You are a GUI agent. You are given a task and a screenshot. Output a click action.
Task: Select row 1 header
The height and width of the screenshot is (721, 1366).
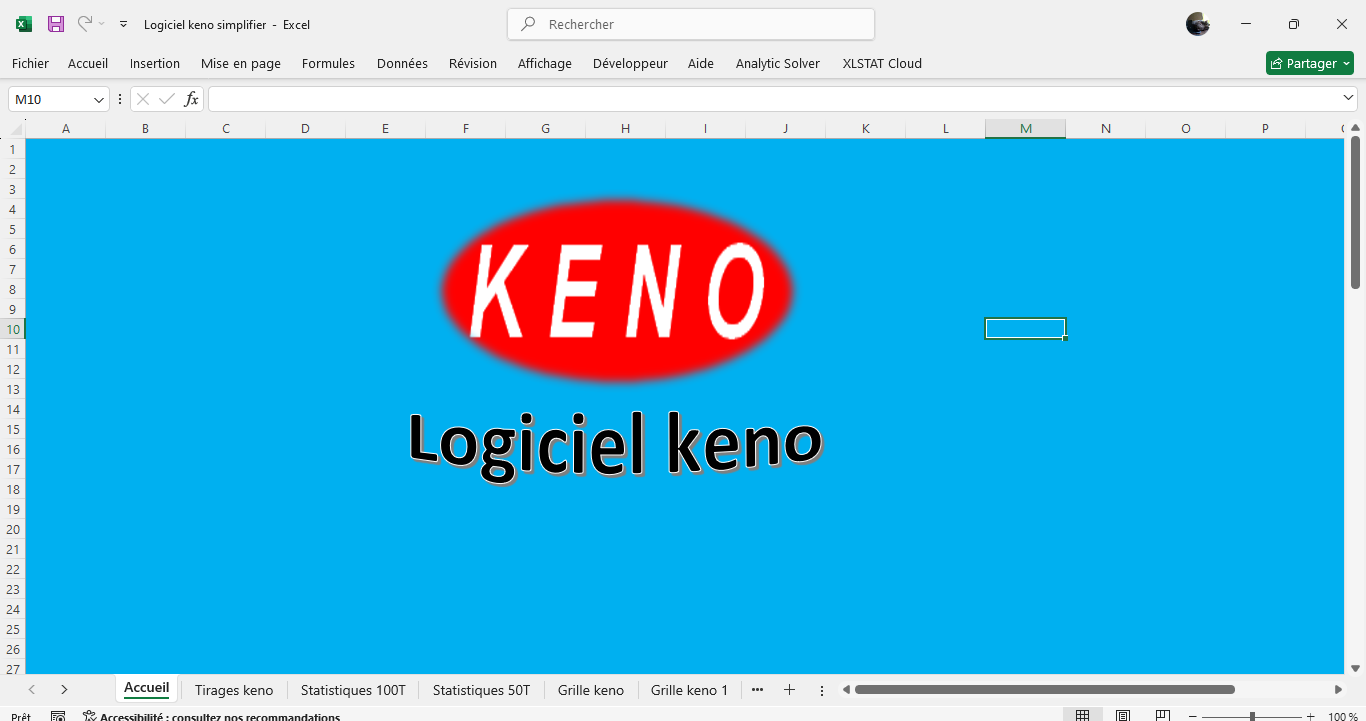pos(13,149)
